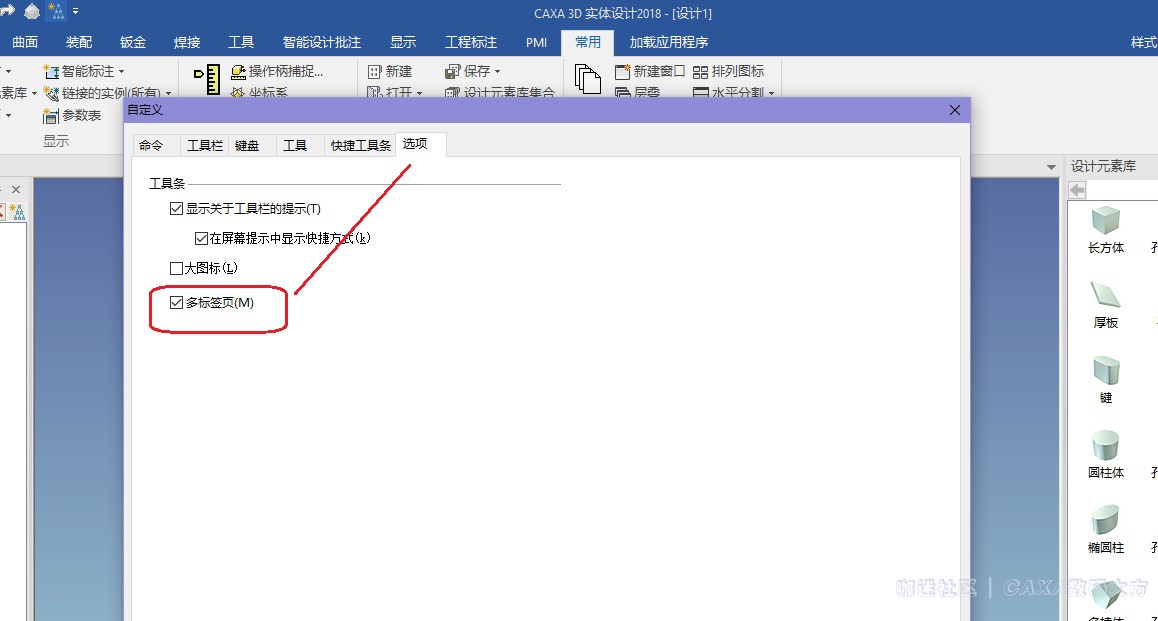The image size is (1158, 621).
Task: Select the 厚板 element
Action: point(1106,305)
